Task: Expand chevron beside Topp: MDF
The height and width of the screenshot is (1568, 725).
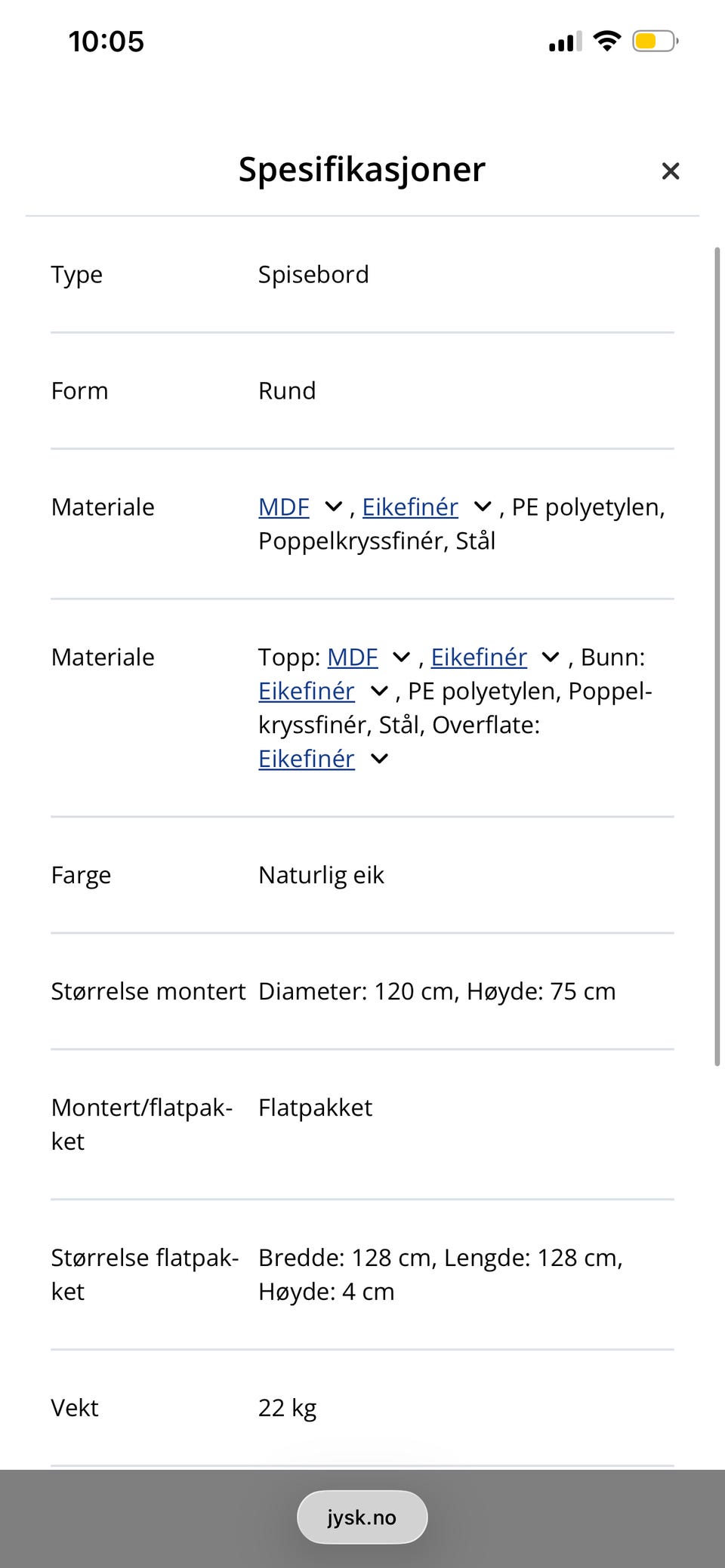Action: point(402,658)
